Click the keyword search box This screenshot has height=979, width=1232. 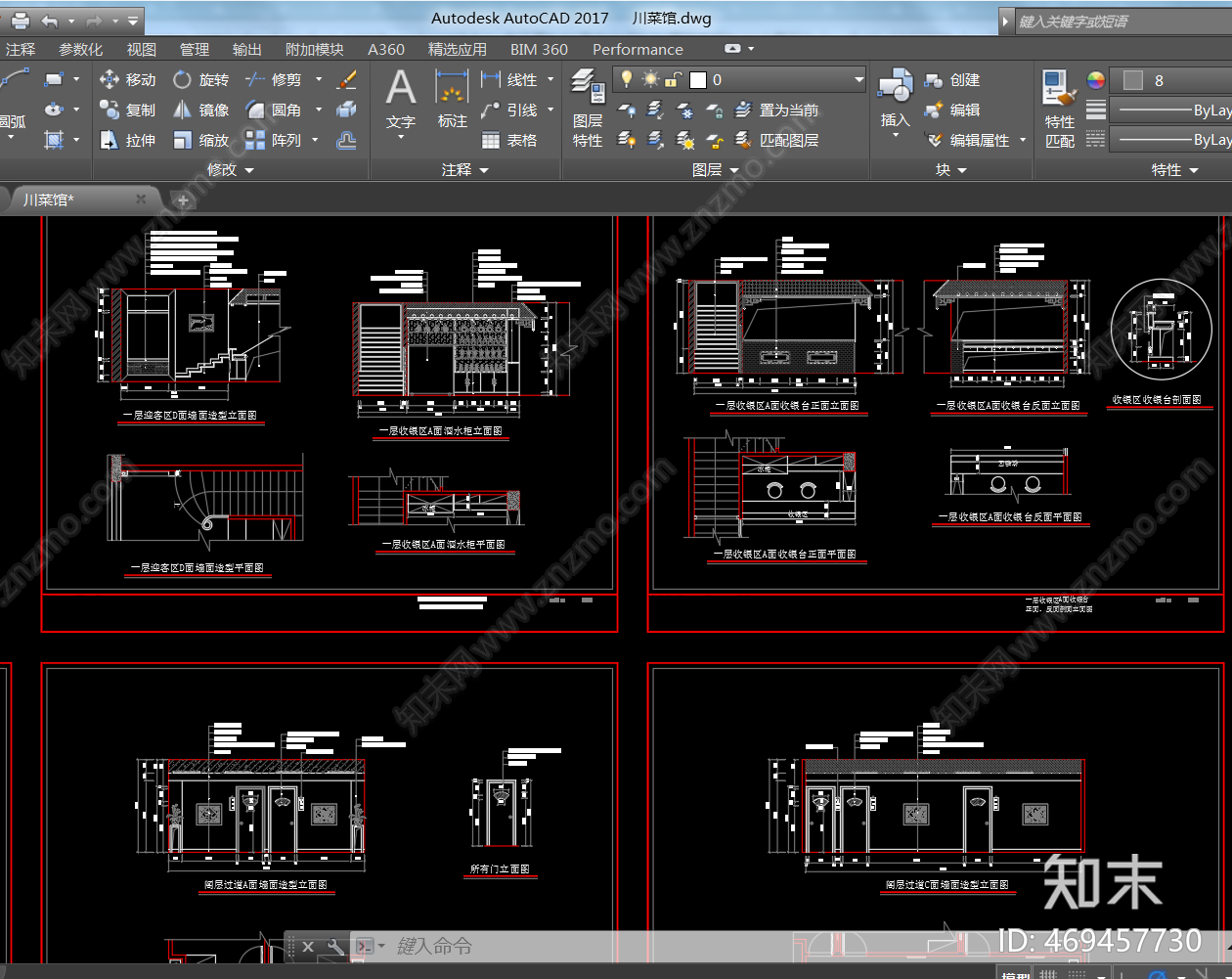point(1124,21)
